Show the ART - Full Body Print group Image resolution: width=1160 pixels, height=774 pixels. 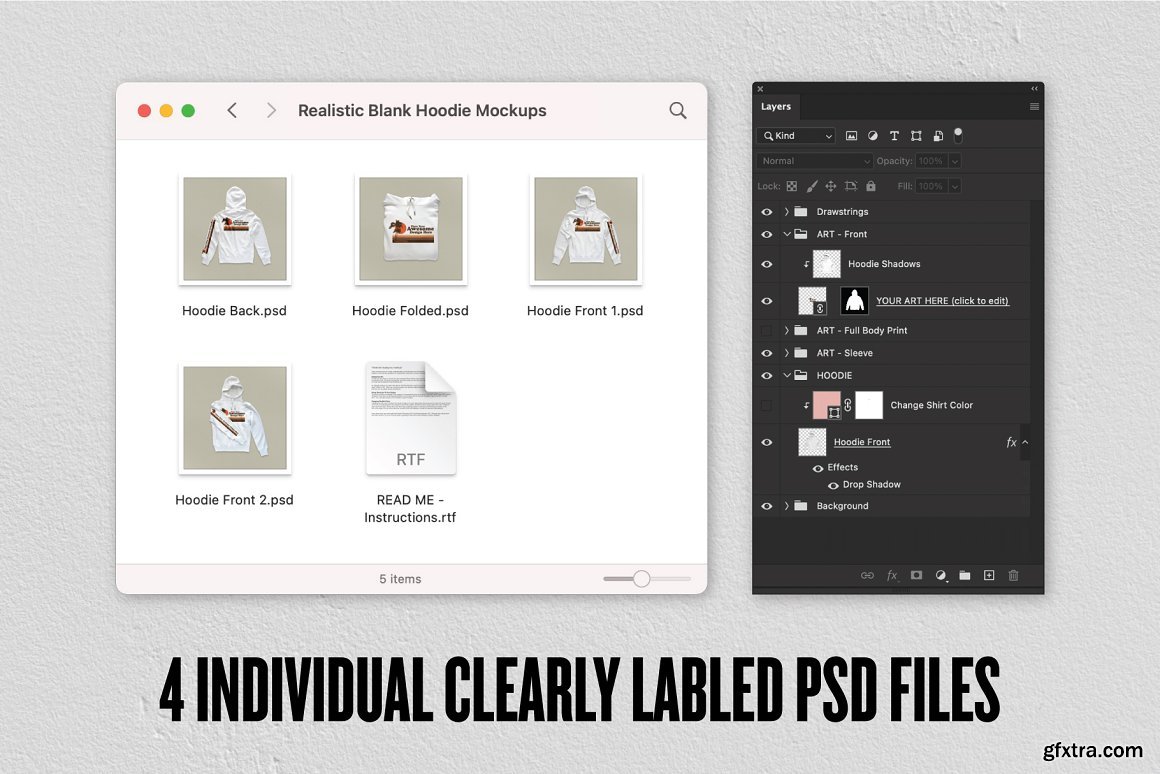coord(767,330)
